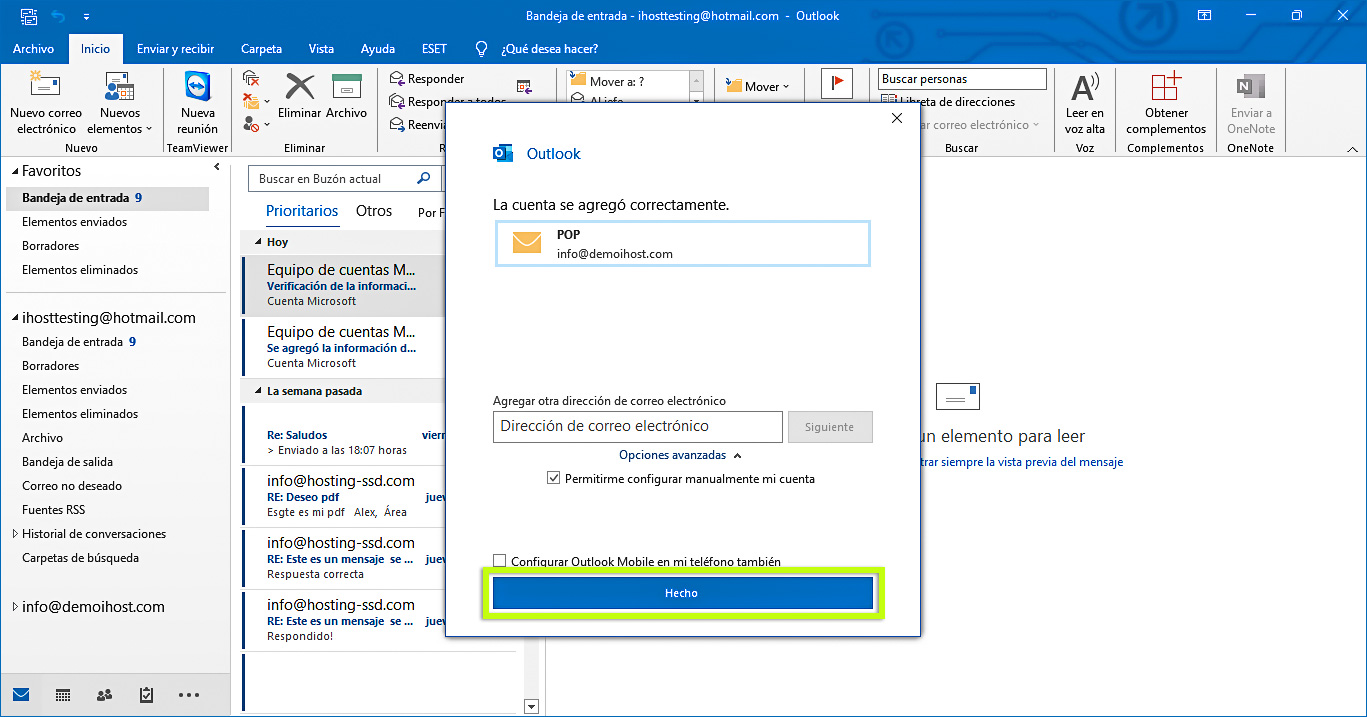Open message Verificación de la información
Image resolution: width=1367 pixels, height=717 pixels.
pyautogui.click(x=344, y=286)
